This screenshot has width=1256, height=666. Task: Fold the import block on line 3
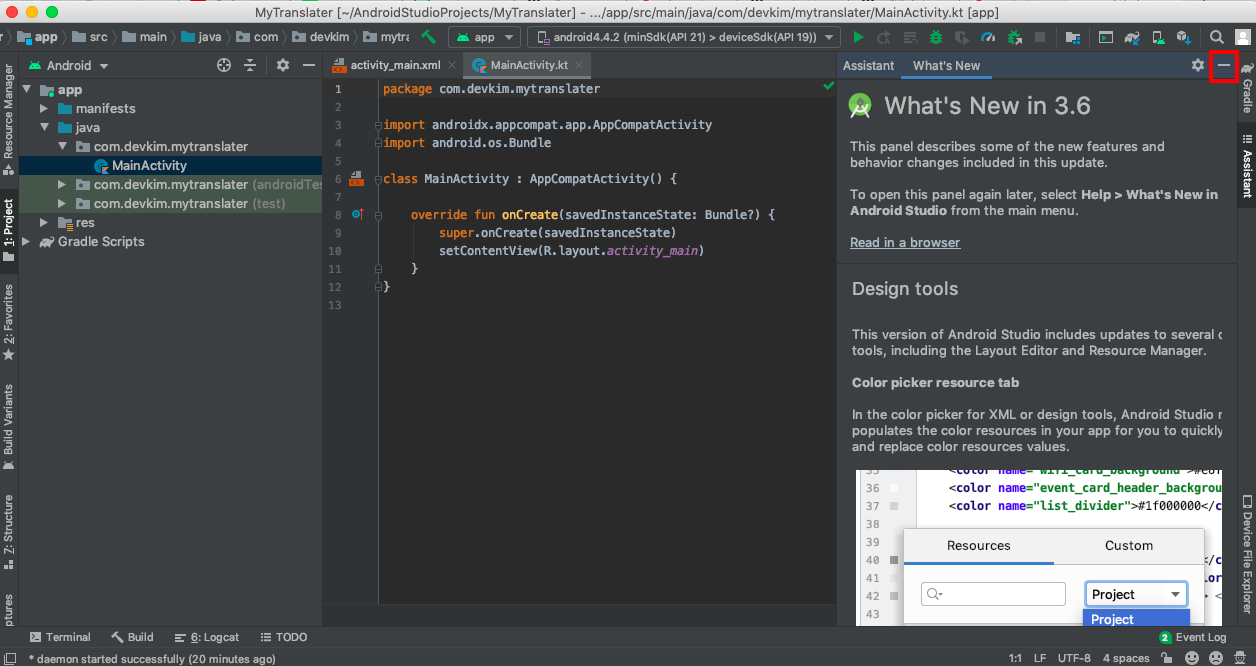(378, 125)
